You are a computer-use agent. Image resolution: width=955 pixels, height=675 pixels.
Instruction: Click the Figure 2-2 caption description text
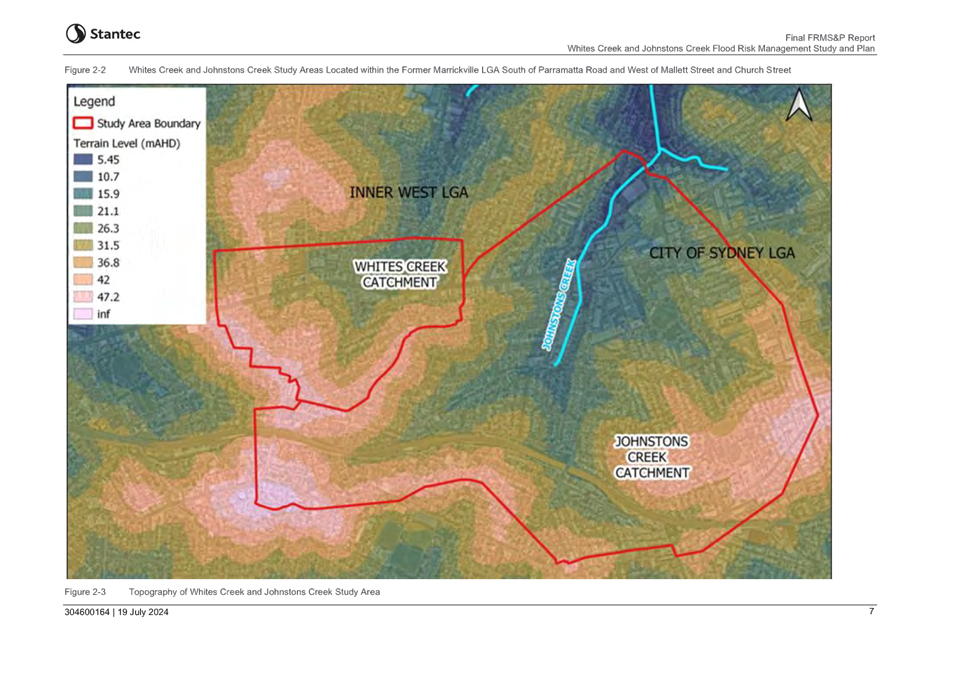[460, 70]
